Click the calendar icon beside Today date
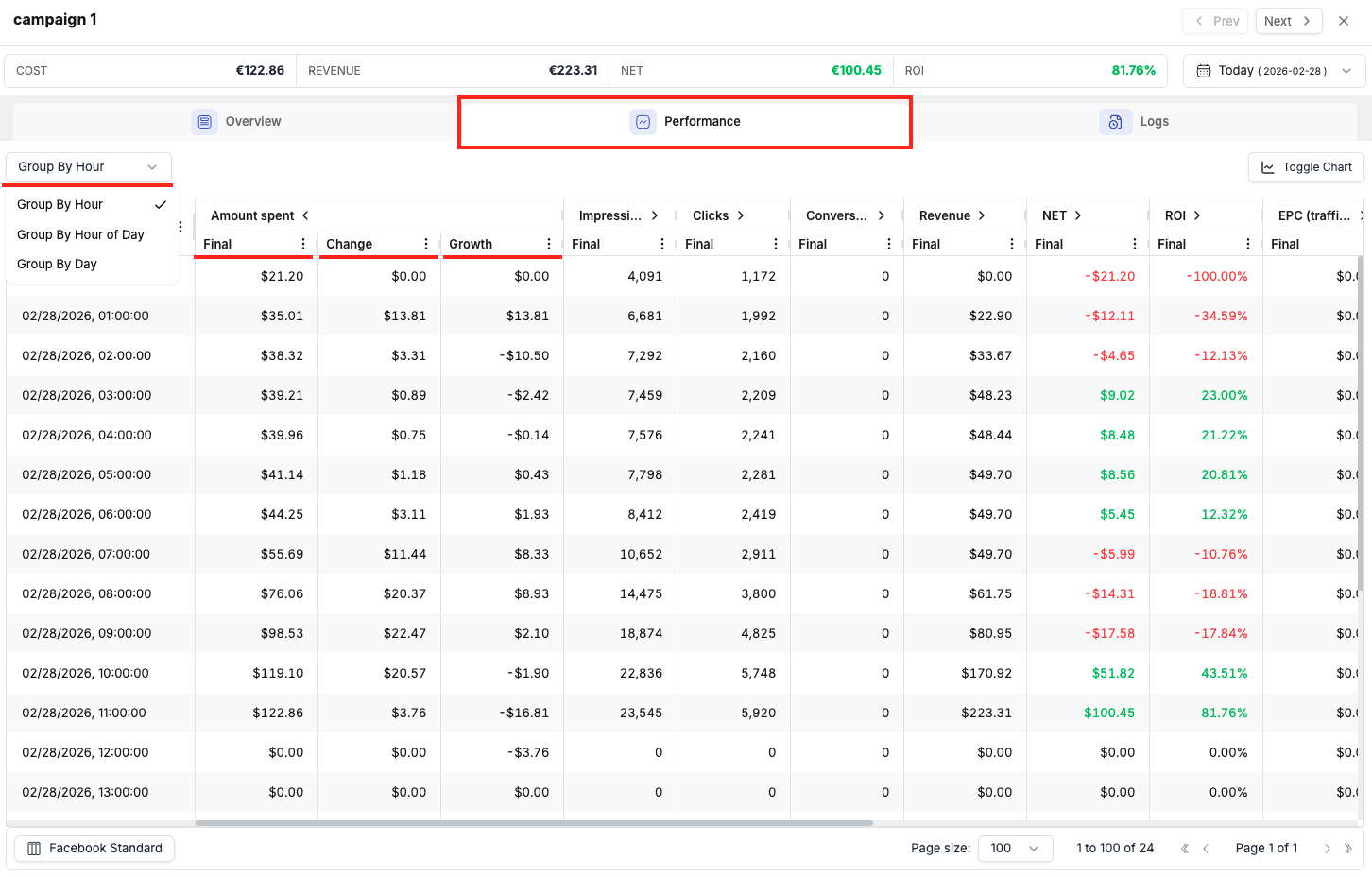 coord(1204,71)
